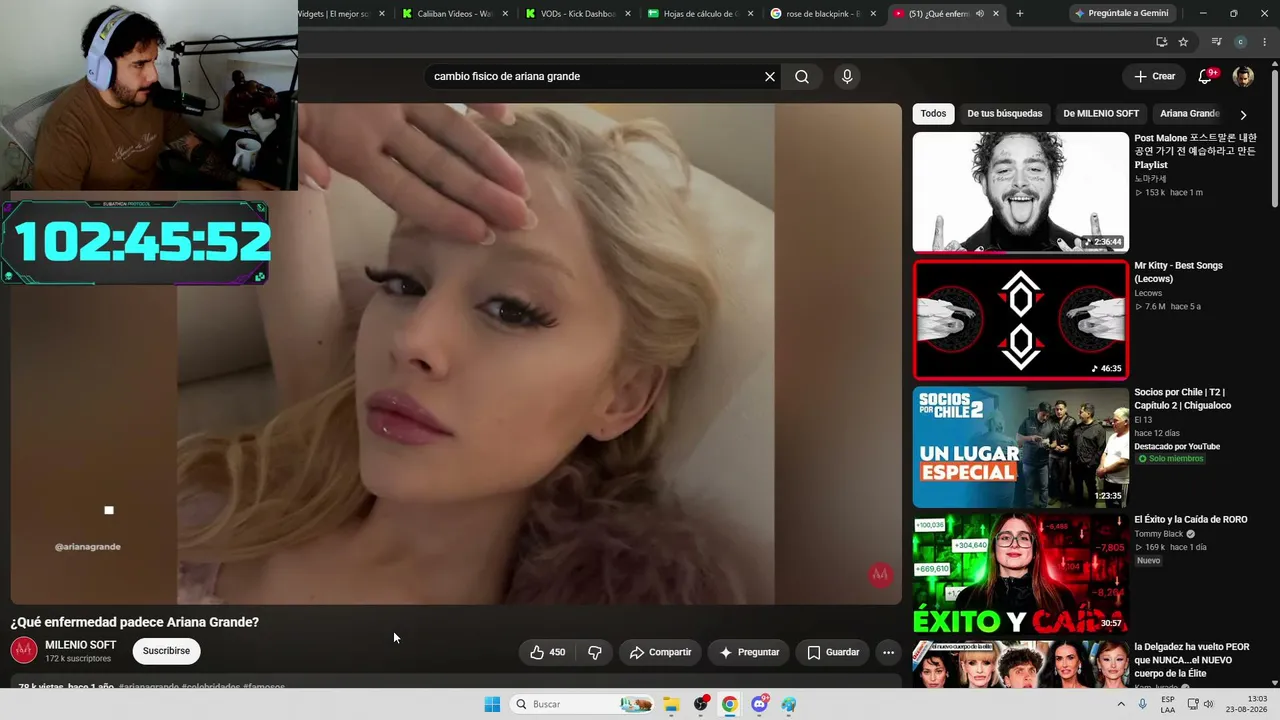Viewport: 1280px width, 720px height.
Task: Open the volume tray icon
Action: [x=1208, y=704]
